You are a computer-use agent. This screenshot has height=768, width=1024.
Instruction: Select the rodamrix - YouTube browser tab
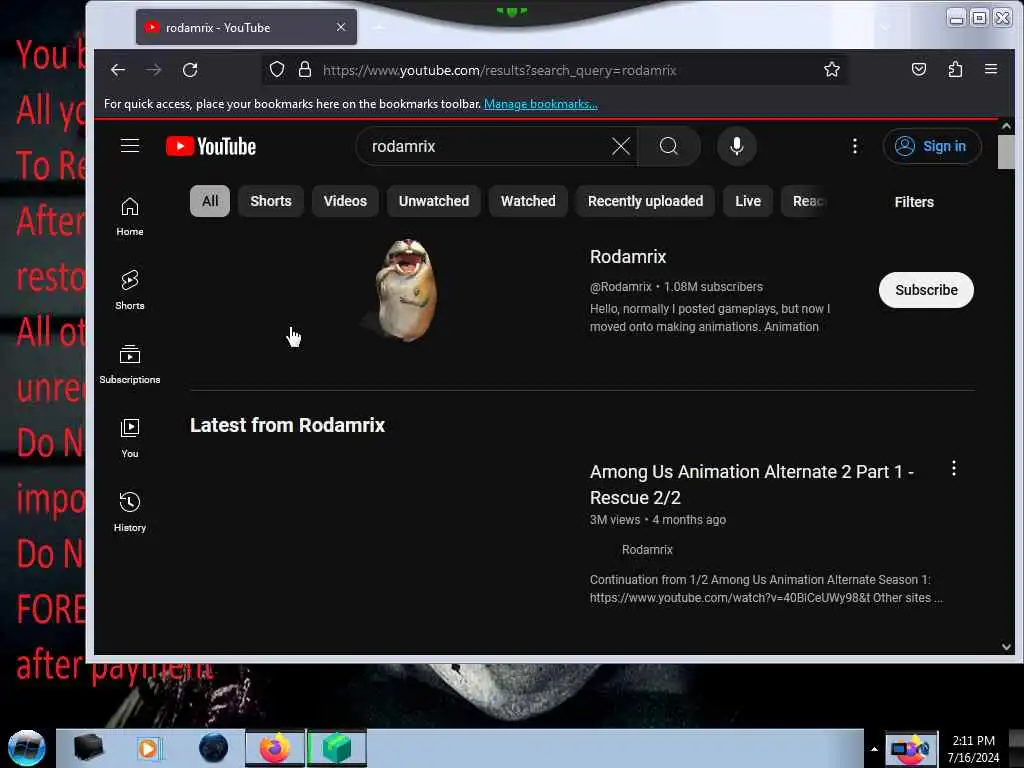[246, 27]
